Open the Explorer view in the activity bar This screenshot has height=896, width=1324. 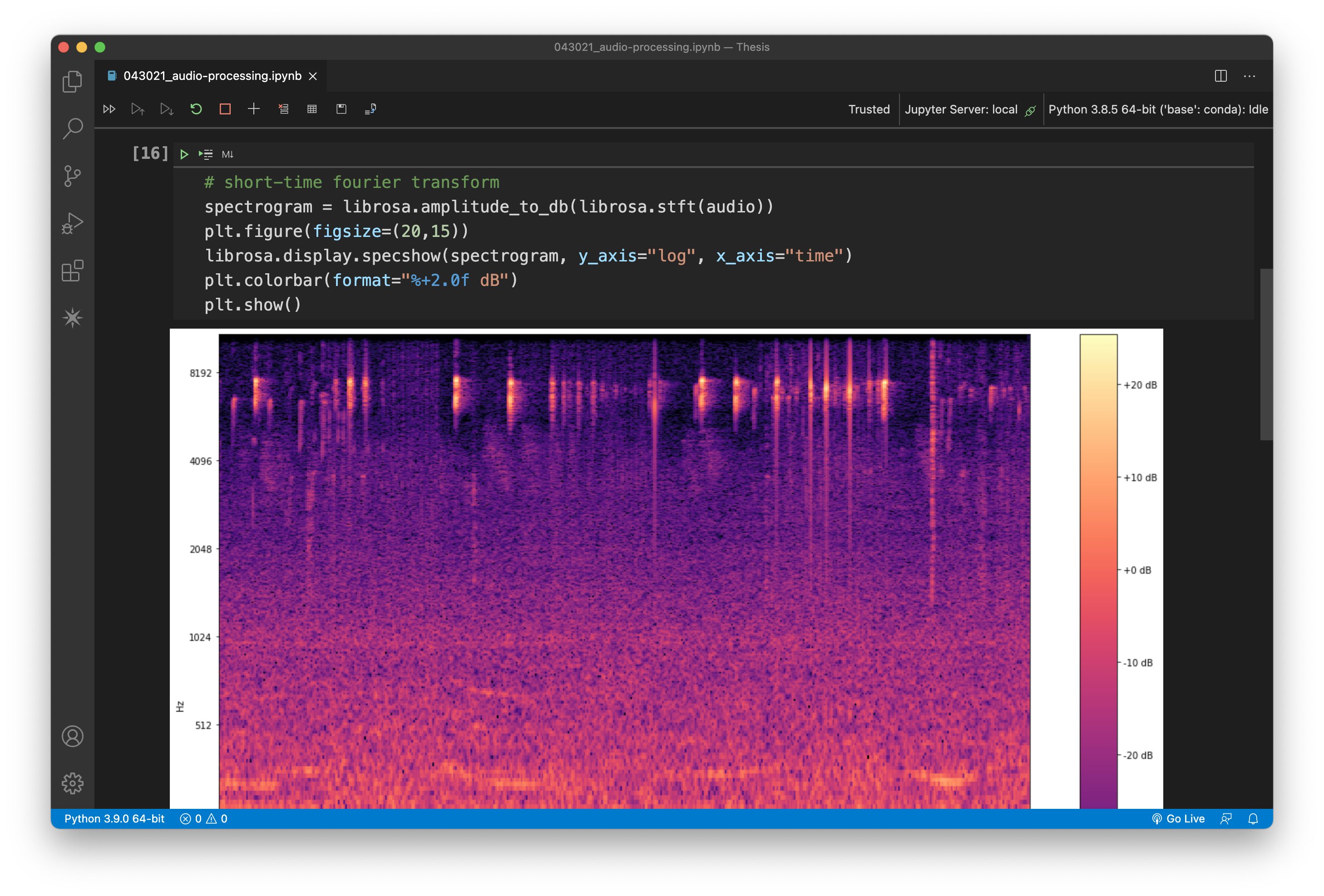click(72, 81)
